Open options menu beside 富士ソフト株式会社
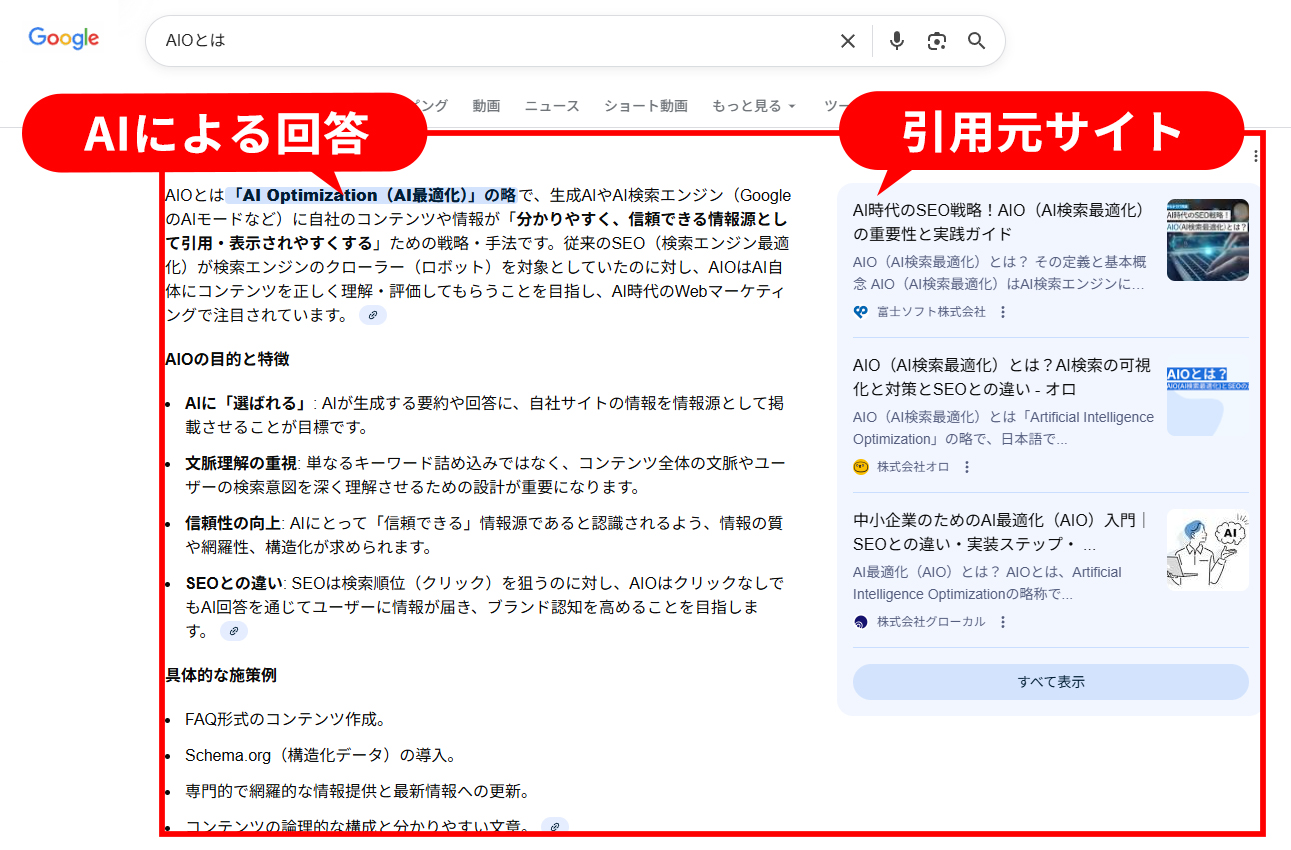This screenshot has height=850, width=1291. pyautogui.click(x=1003, y=312)
